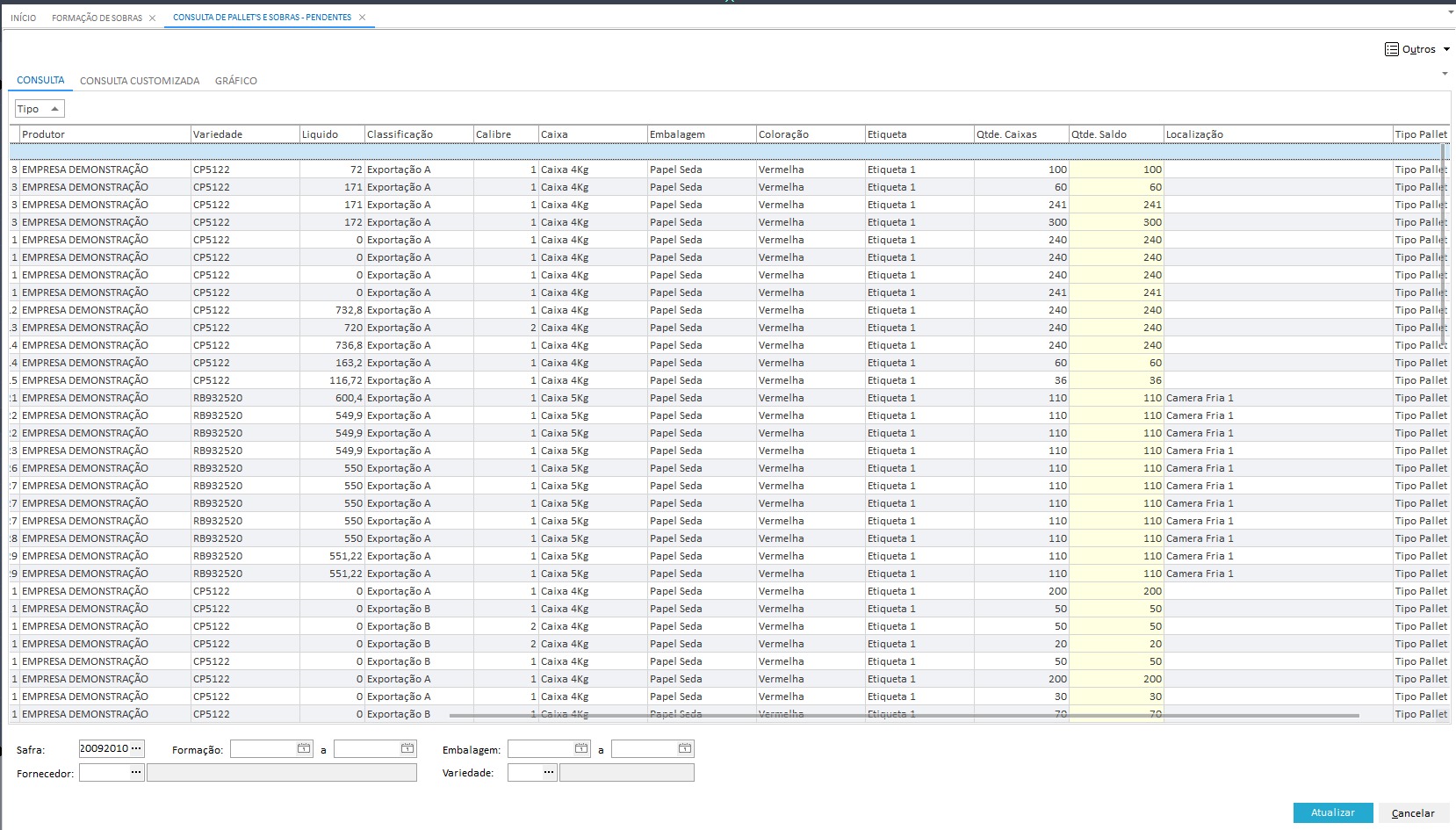Switch to the Consulta Customizada tab
The height and width of the screenshot is (830, 1456).
click(x=140, y=81)
